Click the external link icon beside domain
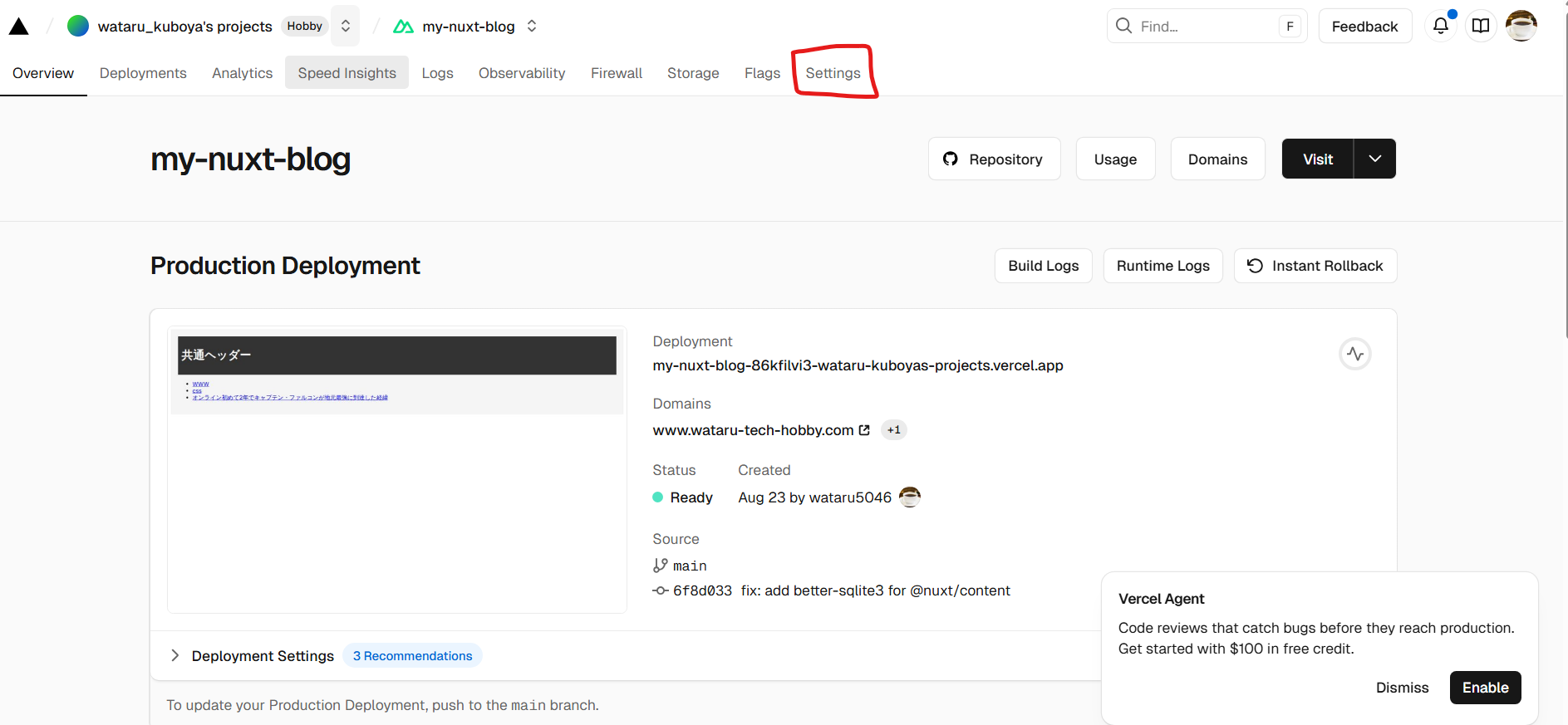 [x=864, y=430]
